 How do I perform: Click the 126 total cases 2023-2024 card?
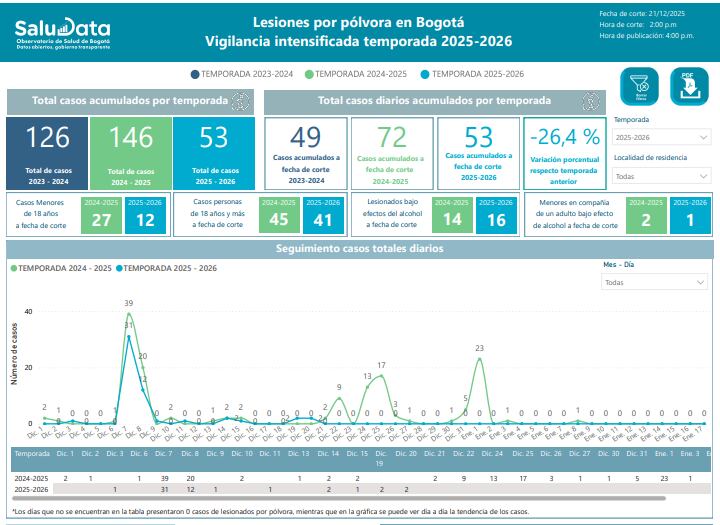point(48,151)
